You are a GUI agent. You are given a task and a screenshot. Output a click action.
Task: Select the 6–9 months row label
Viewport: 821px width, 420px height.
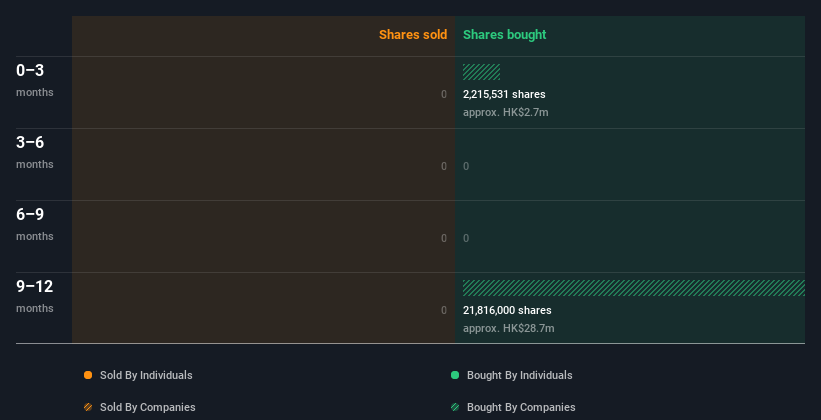coord(35,224)
